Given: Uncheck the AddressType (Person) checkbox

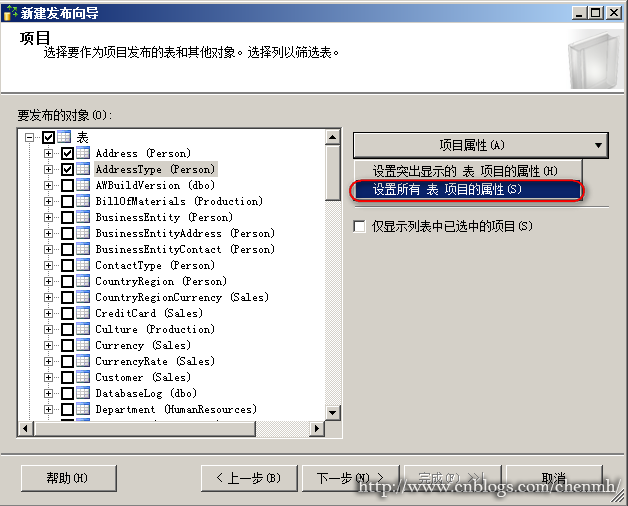Looking at the screenshot, I should 67,170.
